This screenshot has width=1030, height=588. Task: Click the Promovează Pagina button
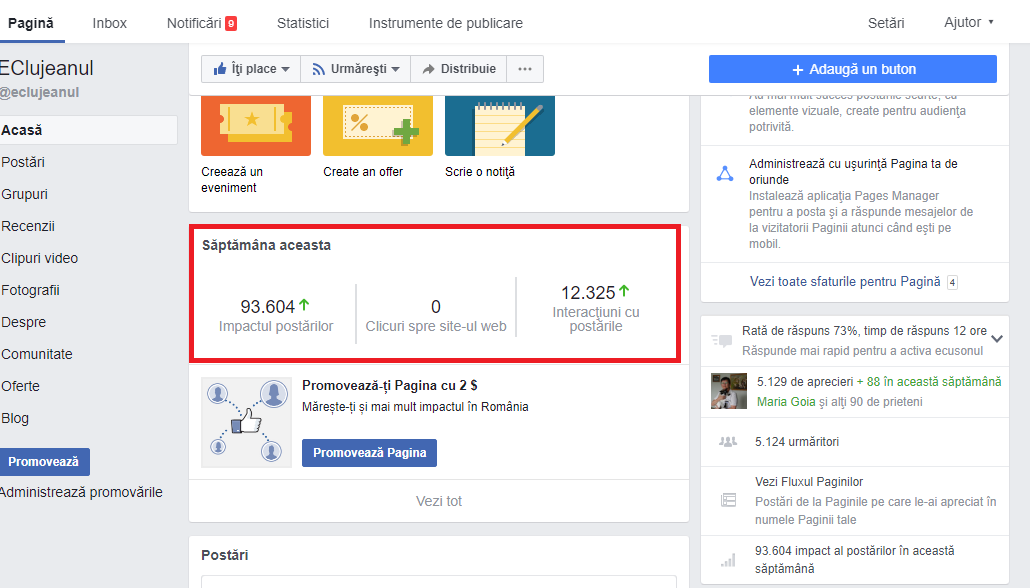click(369, 452)
